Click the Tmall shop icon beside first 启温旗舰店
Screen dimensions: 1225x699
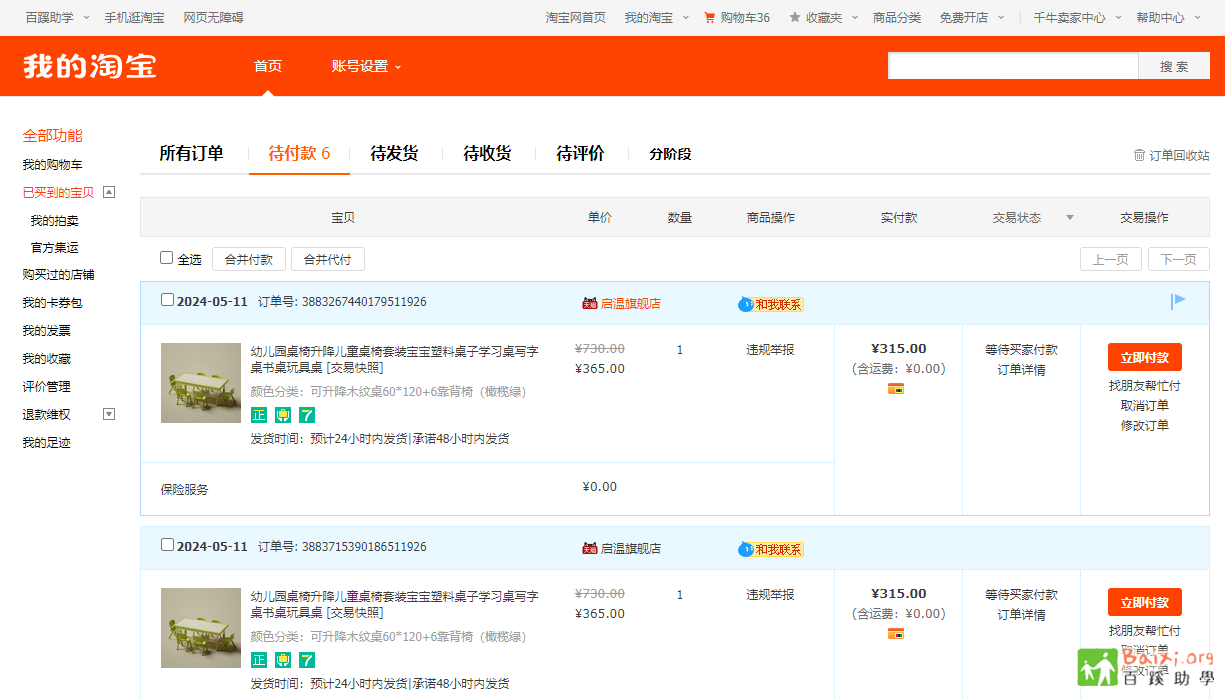(x=589, y=303)
